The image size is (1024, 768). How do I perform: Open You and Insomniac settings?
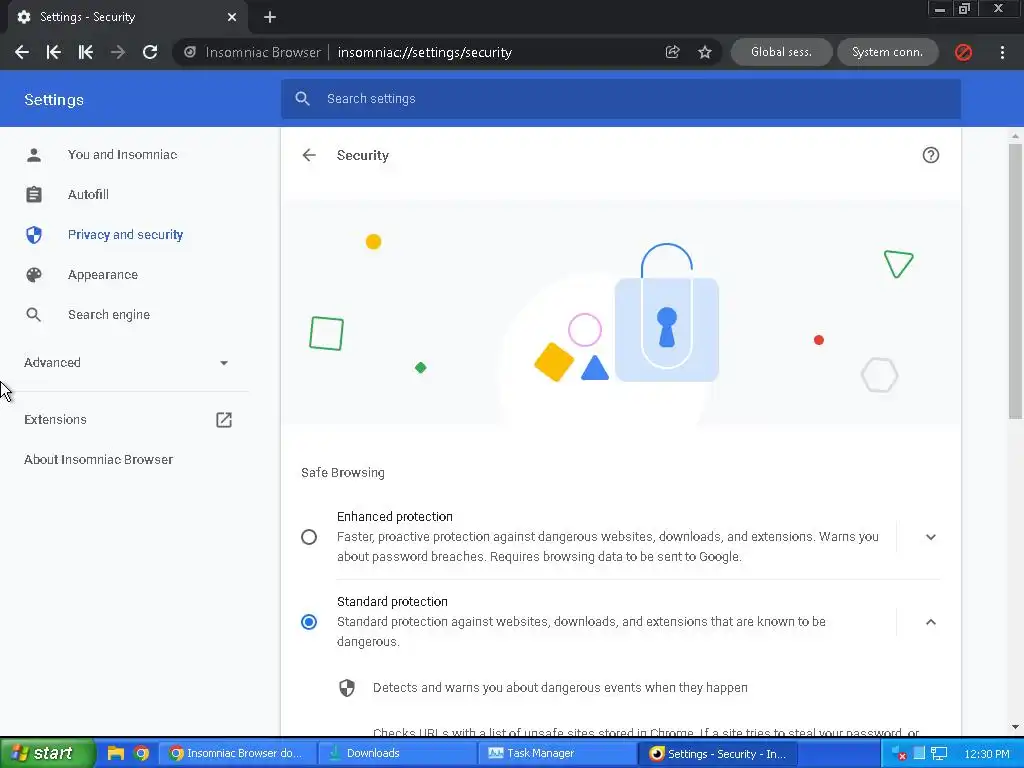pos(124,155)
